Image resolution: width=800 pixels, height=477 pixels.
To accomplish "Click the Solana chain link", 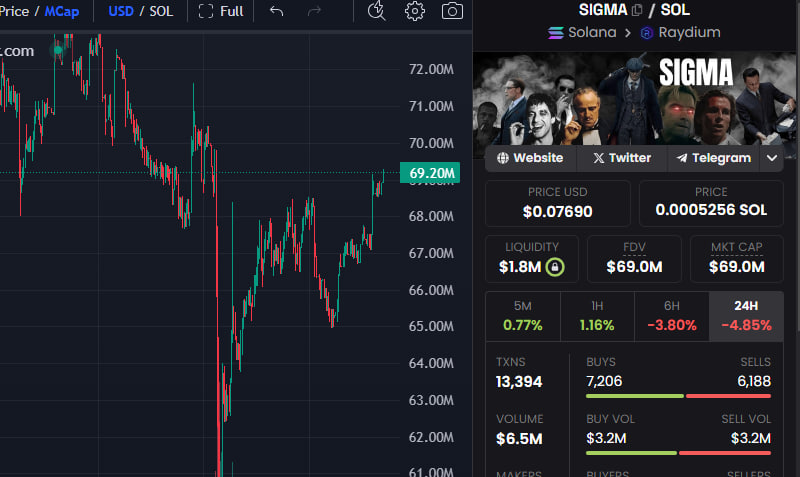I will click(x=582, y=33).
